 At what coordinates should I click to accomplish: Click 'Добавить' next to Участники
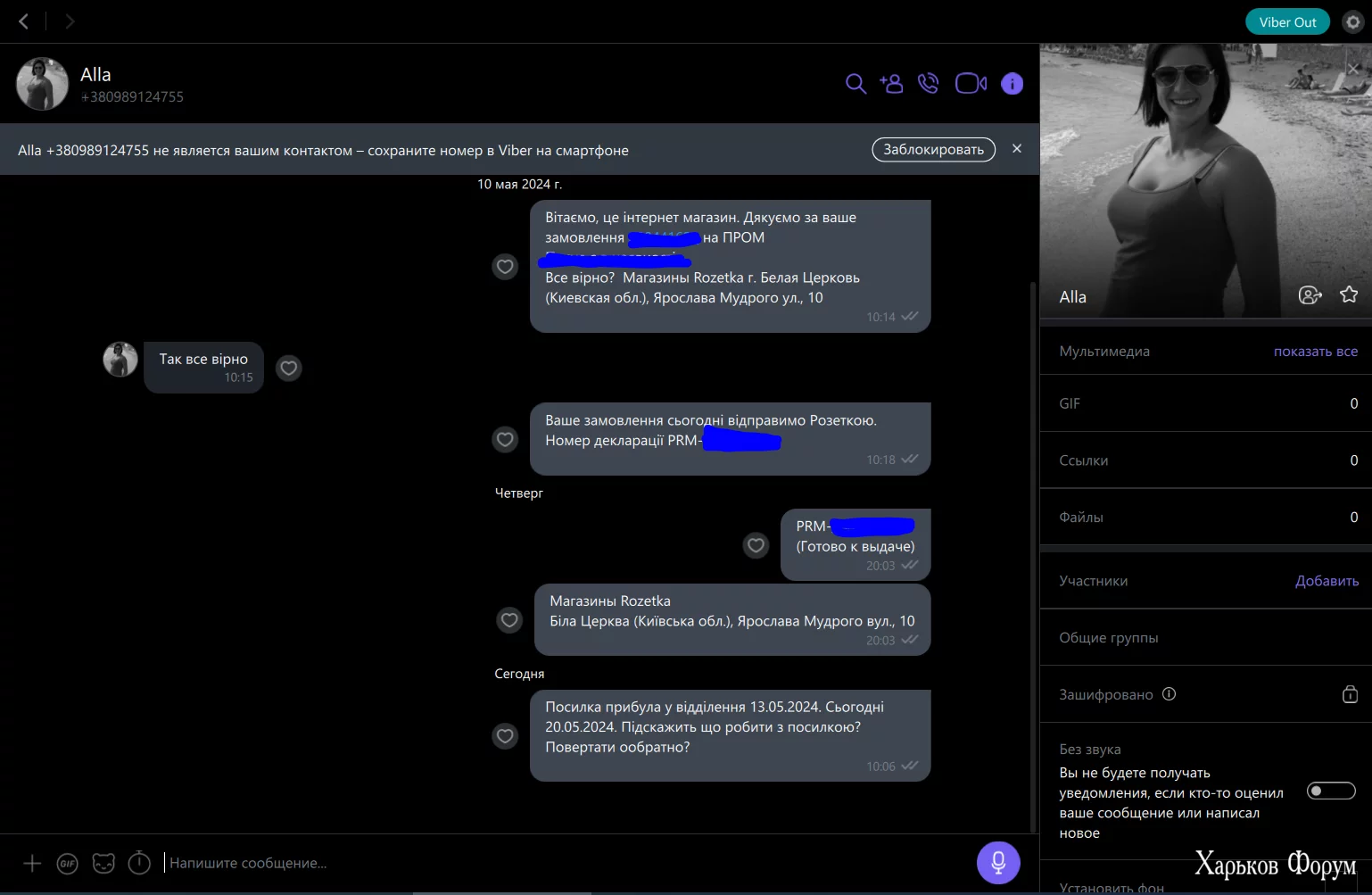coord(1327,581)
